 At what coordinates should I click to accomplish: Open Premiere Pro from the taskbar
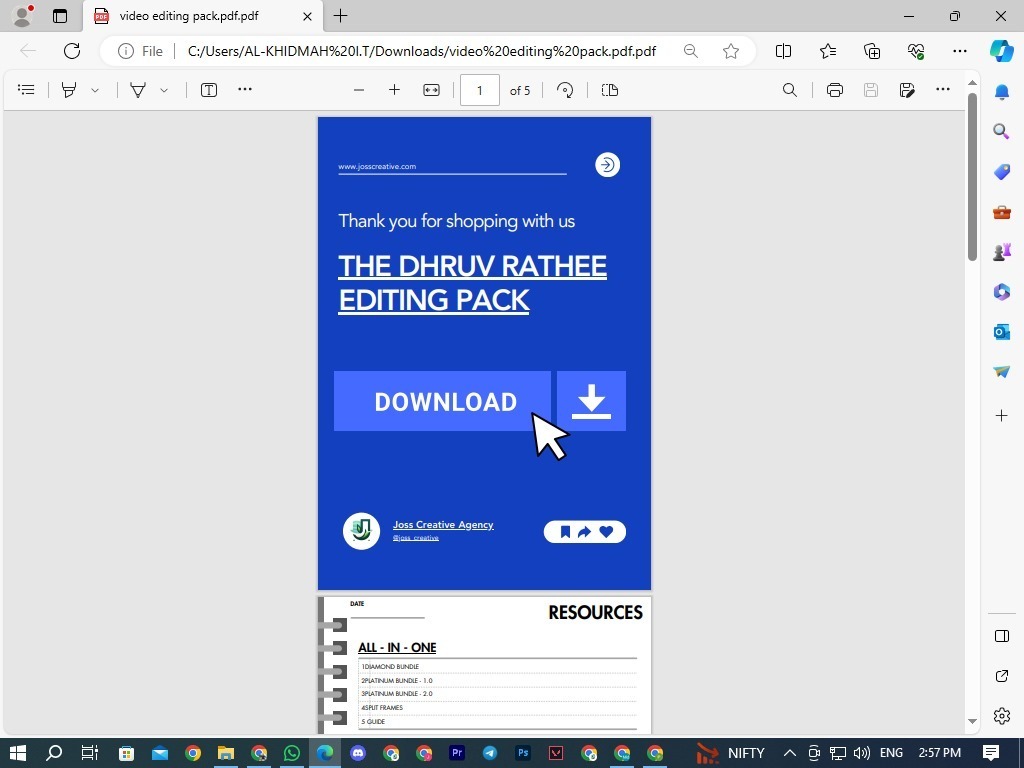pyautogui.click(x=457, y=753)
